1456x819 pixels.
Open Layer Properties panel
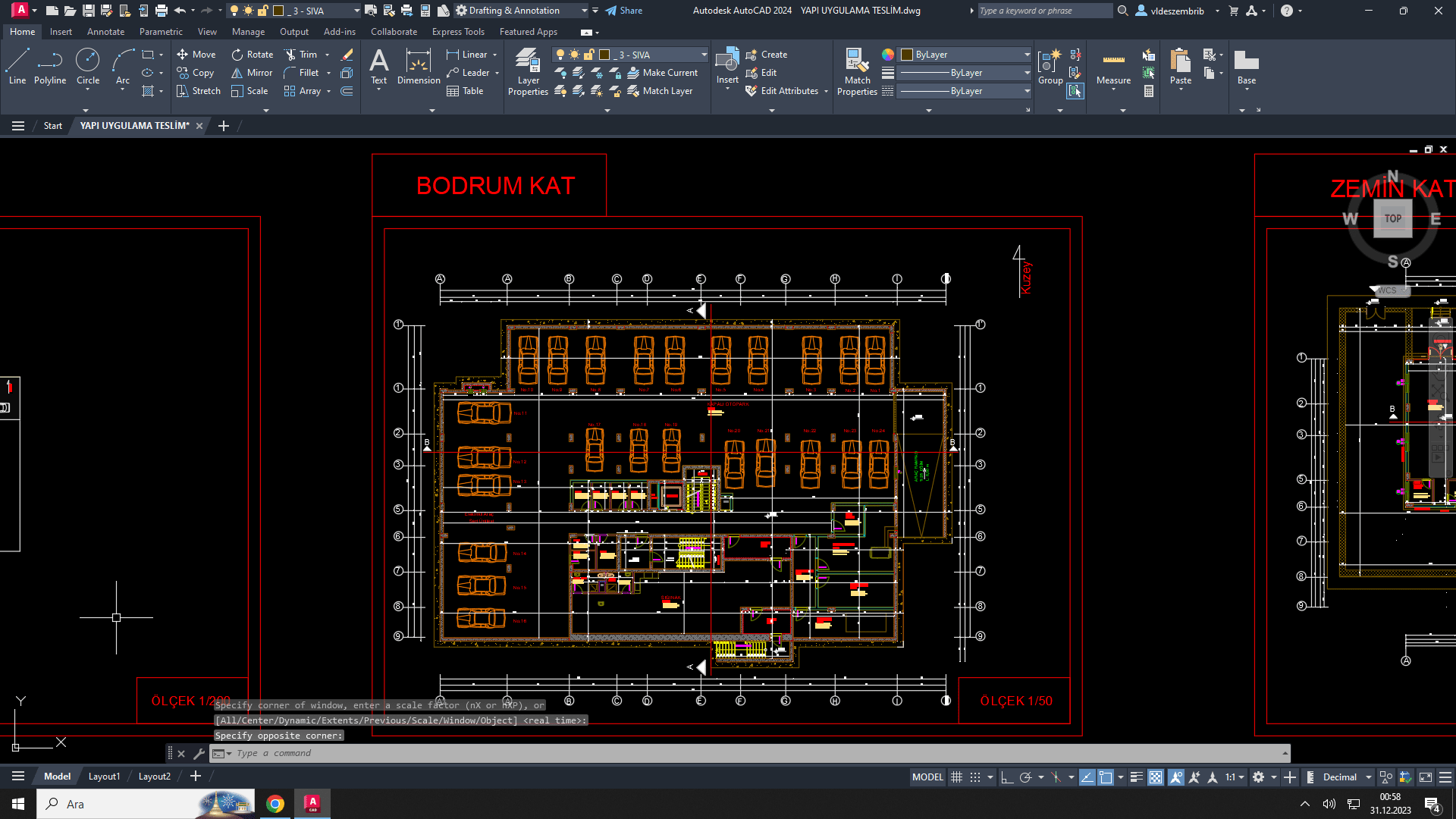coord(528,72)
